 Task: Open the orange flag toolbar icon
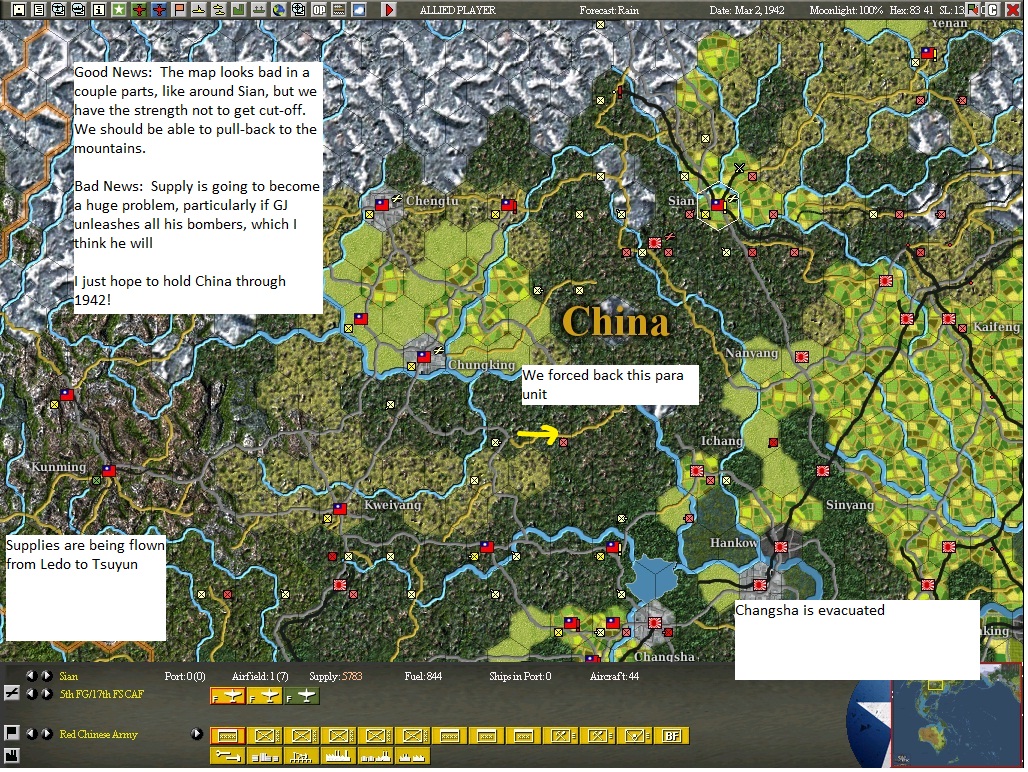click(x=179, y=10)
